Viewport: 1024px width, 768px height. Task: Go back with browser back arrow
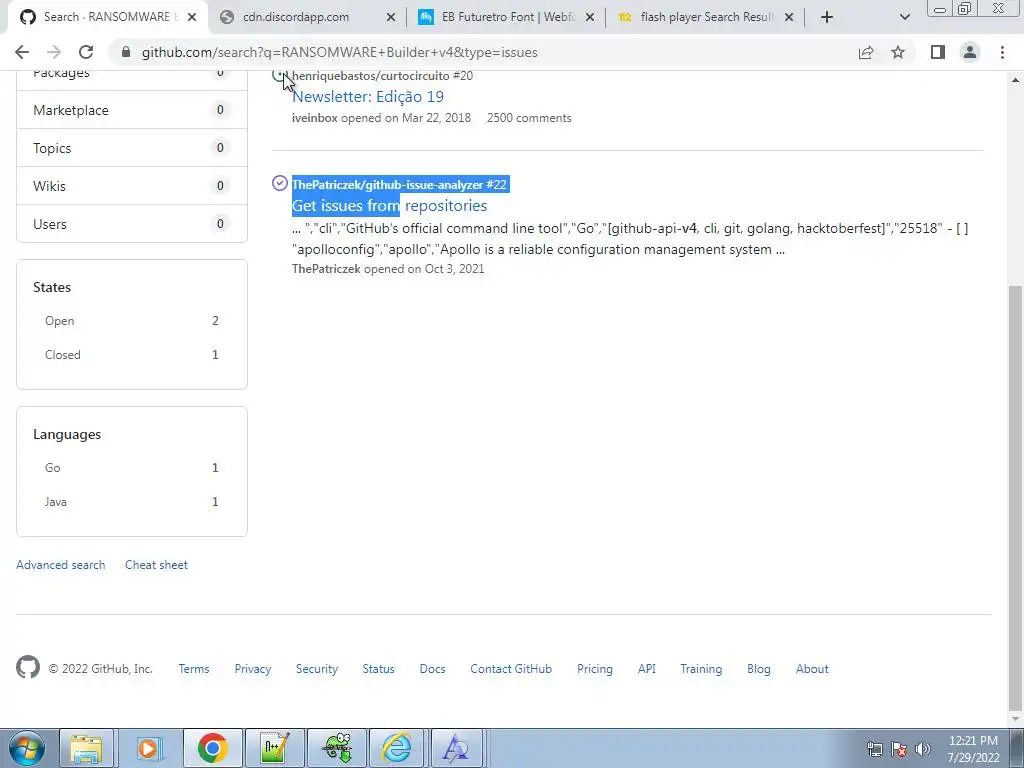coord(22,52)
